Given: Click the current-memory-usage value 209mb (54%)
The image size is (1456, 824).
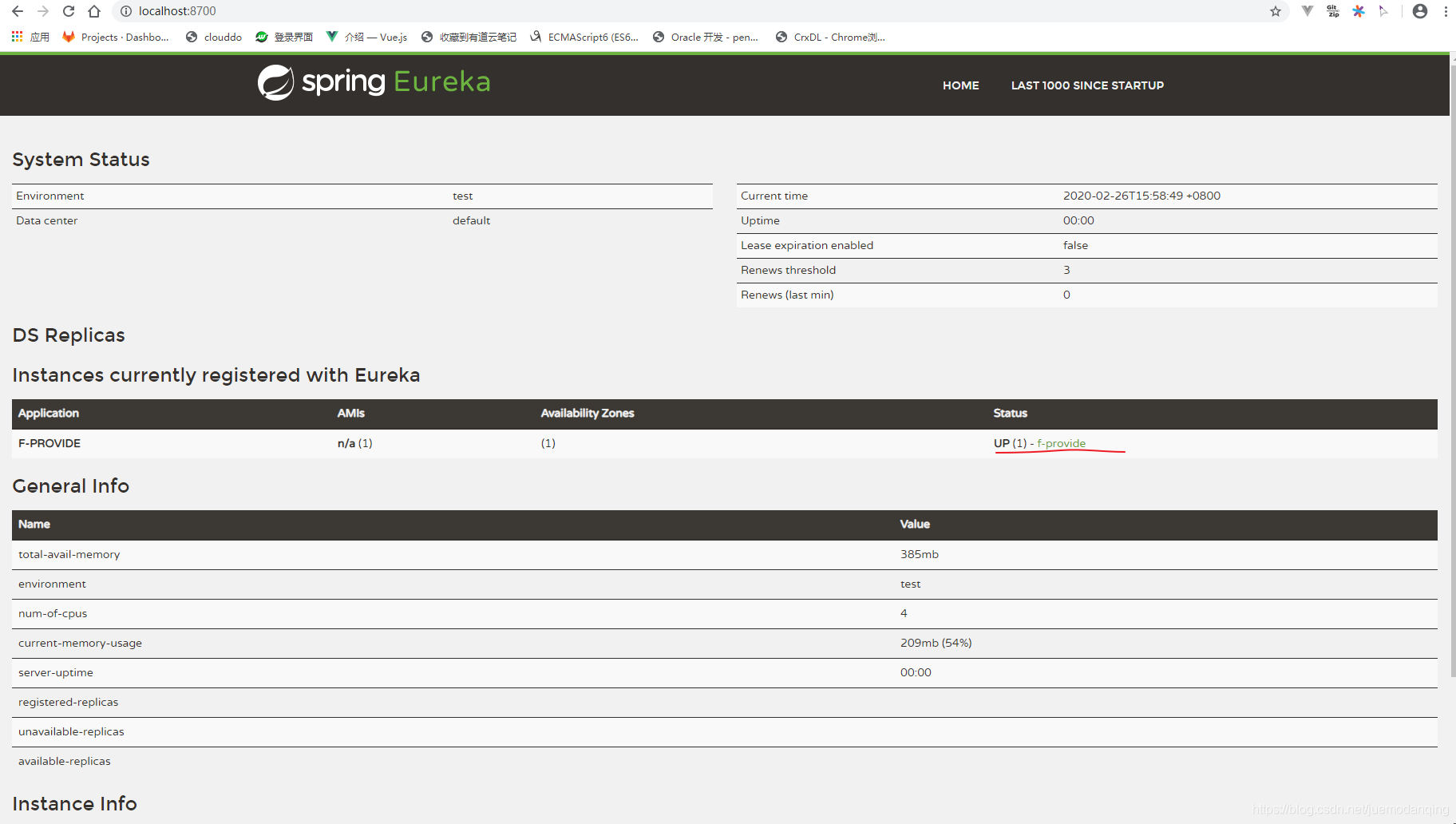Looking at the screenshot, I should point(936,643).
